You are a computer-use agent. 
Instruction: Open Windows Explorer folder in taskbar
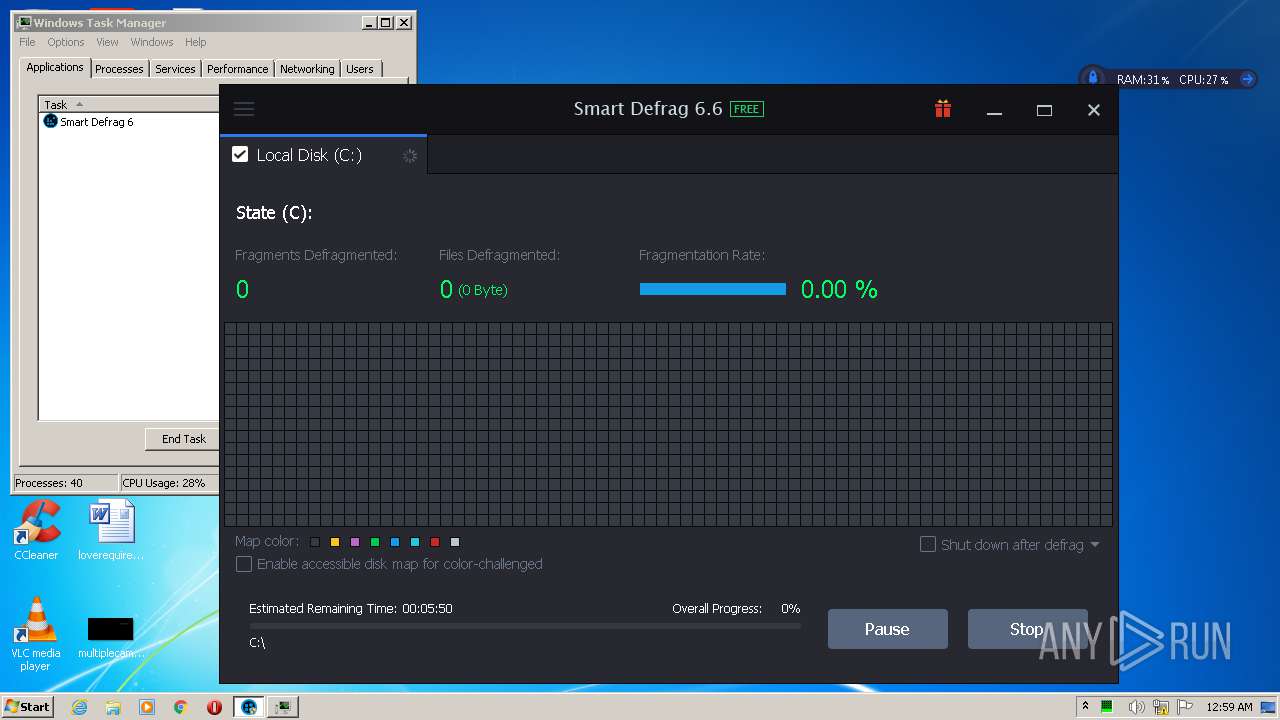(x=113, y=707)
